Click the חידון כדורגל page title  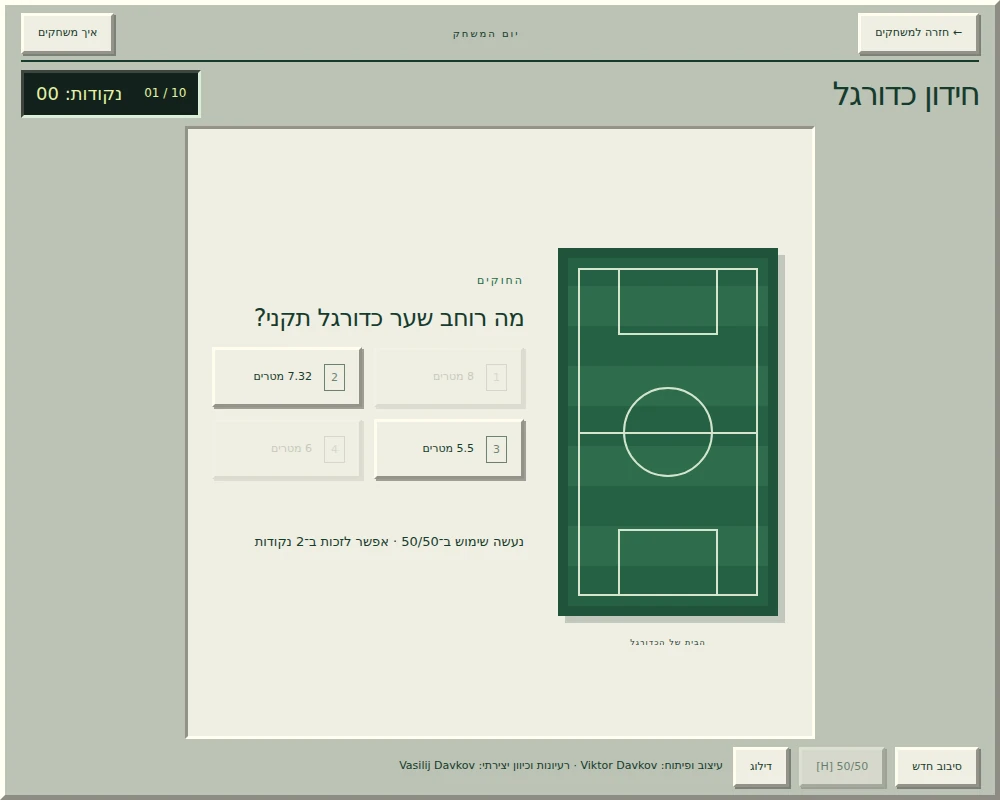pyautogui.click(x=906, y=95)
